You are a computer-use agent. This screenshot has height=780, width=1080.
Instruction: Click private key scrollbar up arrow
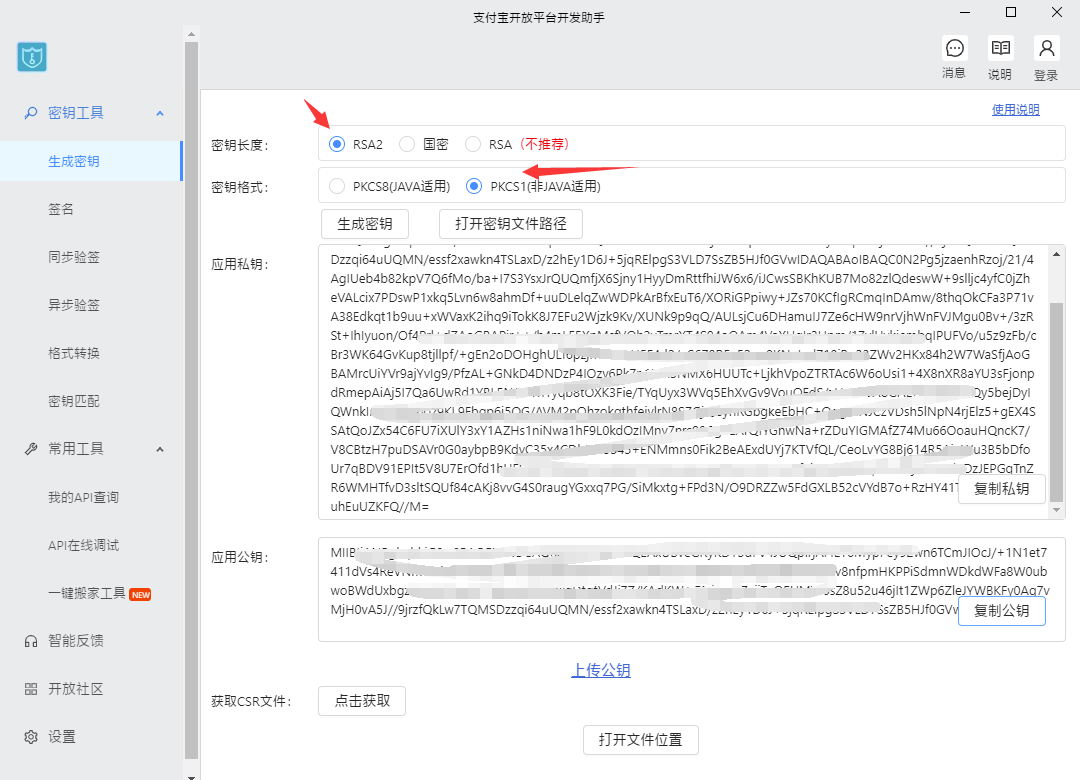coord(1057,254)
